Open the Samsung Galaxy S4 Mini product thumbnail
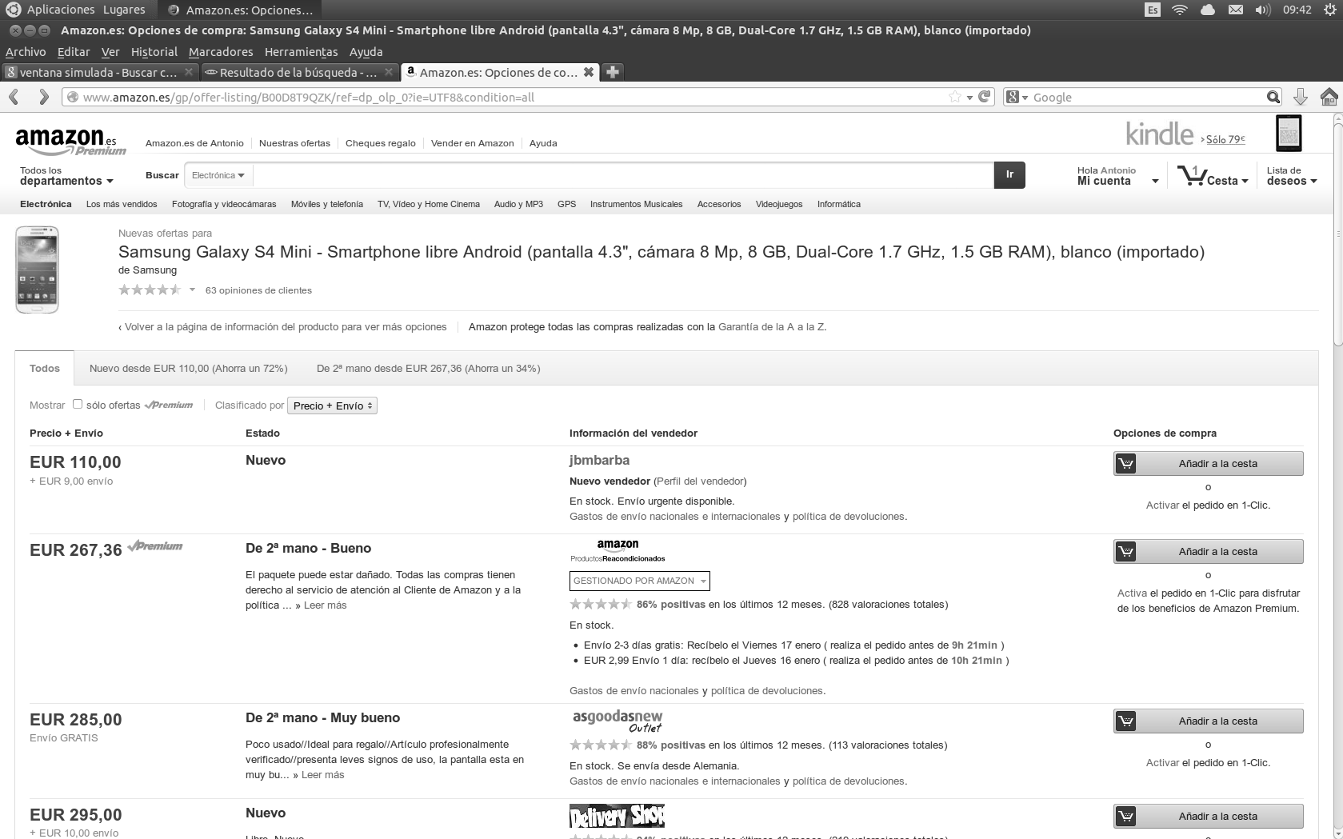The height and width of the screenshot is (839, 1343). 37,270
